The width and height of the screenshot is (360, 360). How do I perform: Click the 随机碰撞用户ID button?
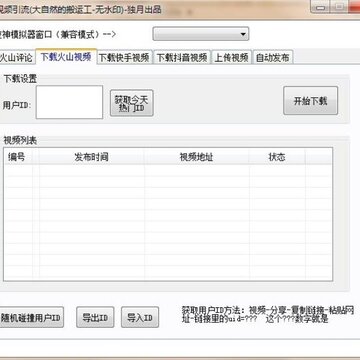pyautogui.click(x=31, y=317)
